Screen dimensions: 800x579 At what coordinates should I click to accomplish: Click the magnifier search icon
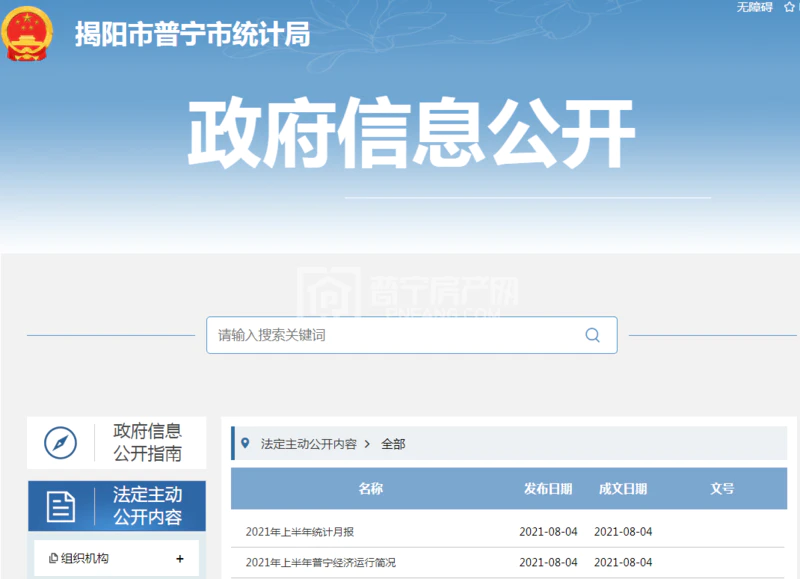tap(592, 335)
